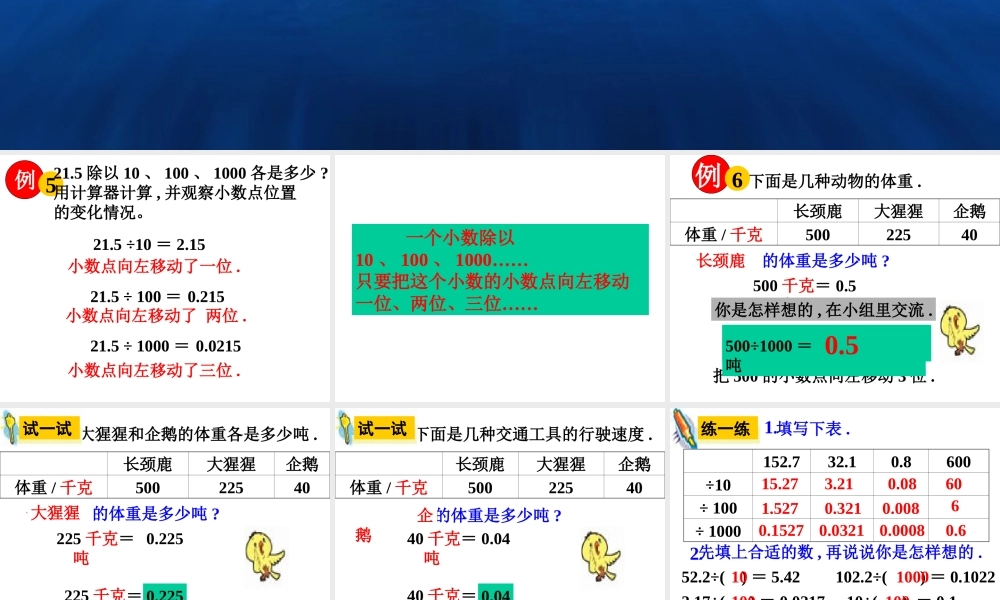Select the equation 21.5 ÷ 1000 = 0.0215

click(166, 346)
